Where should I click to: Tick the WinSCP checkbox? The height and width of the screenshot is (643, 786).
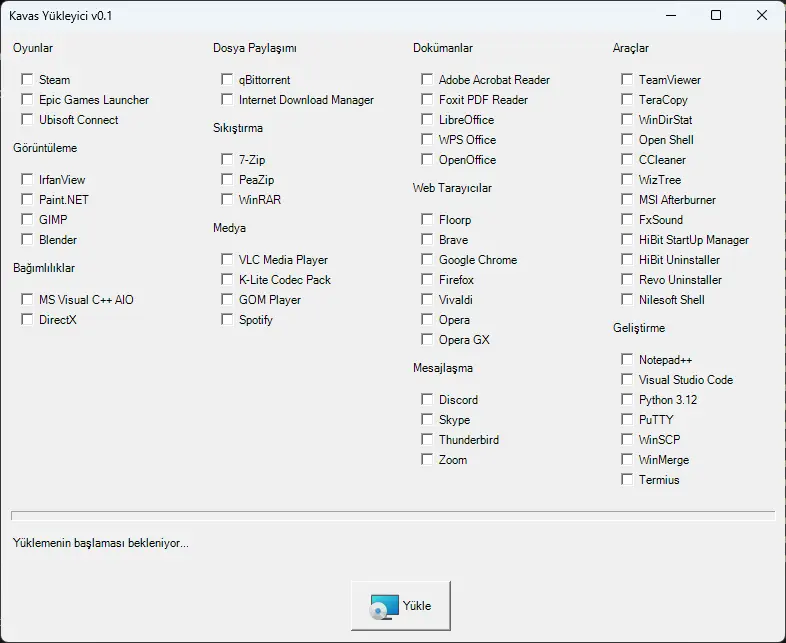click(x=627, y=440)
